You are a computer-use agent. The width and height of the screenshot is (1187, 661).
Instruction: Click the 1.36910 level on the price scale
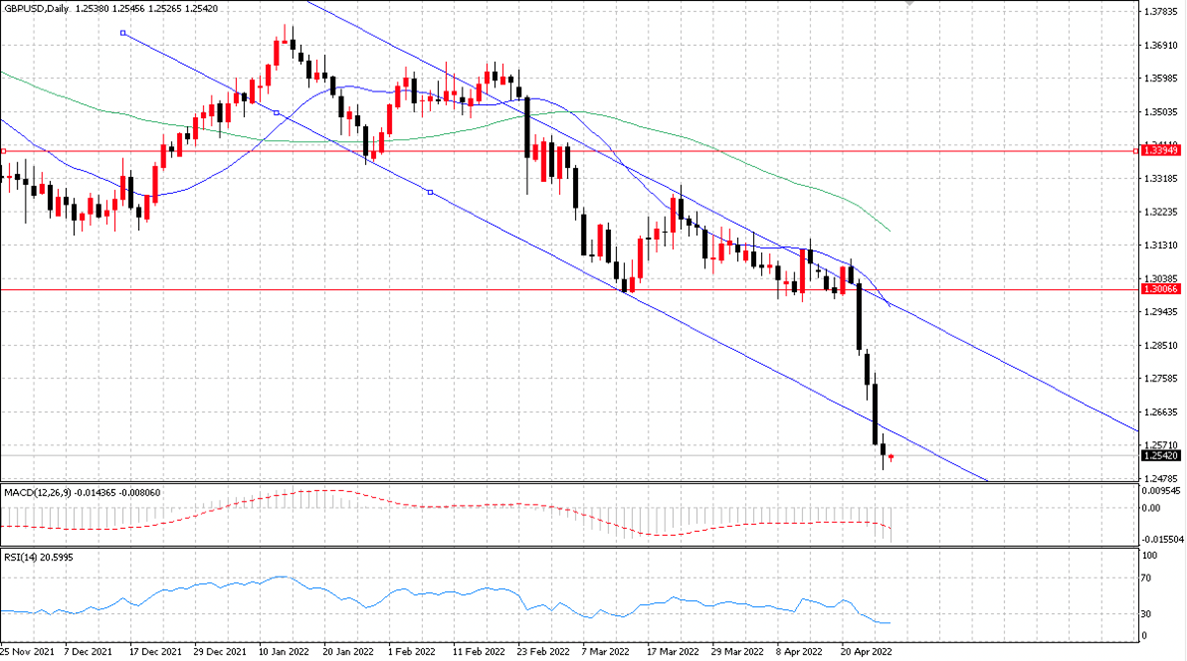point(1161,45)
